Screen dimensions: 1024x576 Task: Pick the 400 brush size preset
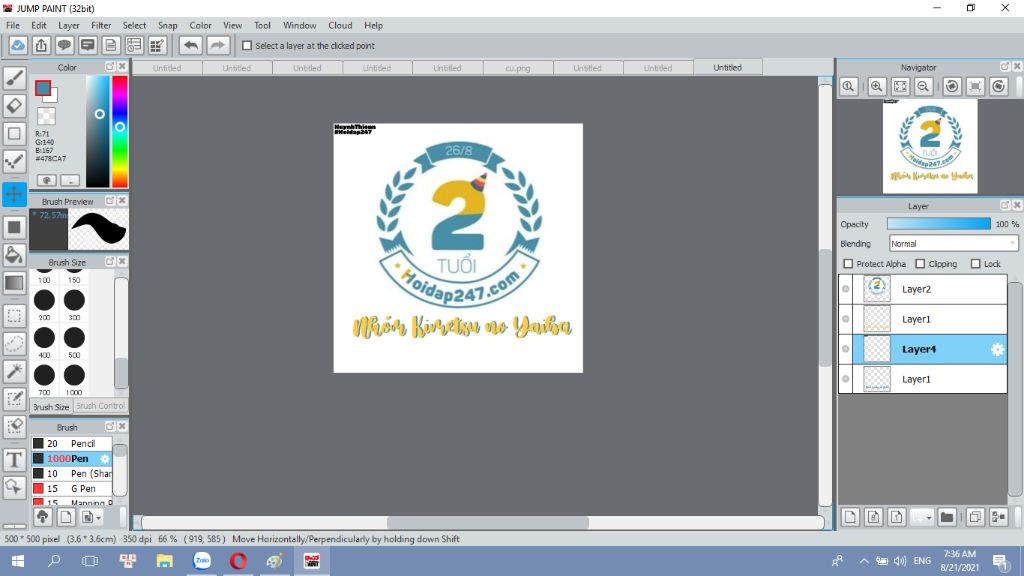pyautogui.click(x=44, y=342)
